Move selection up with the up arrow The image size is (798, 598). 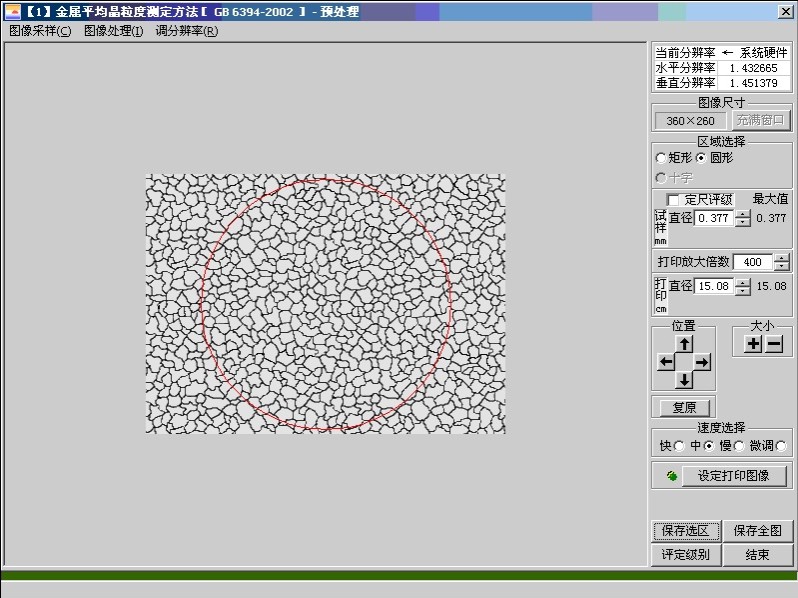tap(685, 345)
